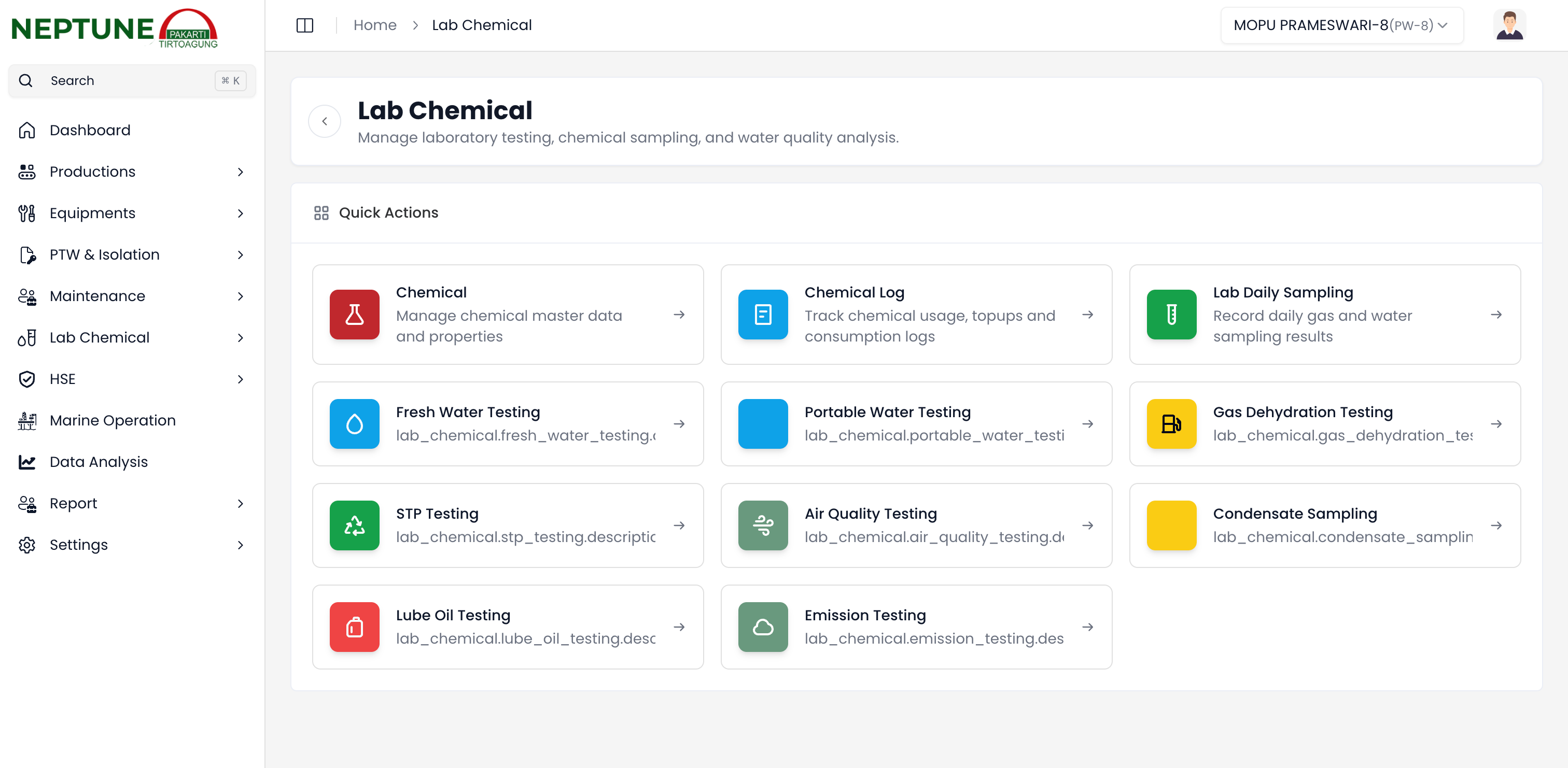Click the green Lab Daily Sampling test-tube icon
The height and width of the screenshot is (768, 1568).
pyautogui.click(x=1171, y=315)
